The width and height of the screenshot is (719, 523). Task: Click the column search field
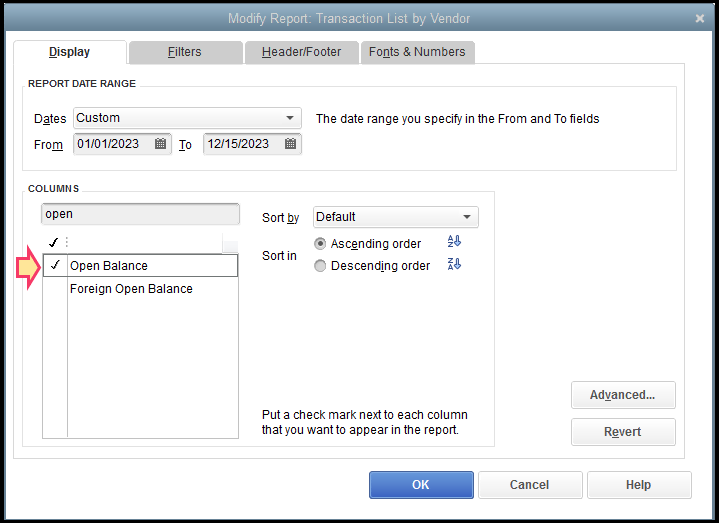(x=140, y=214)
